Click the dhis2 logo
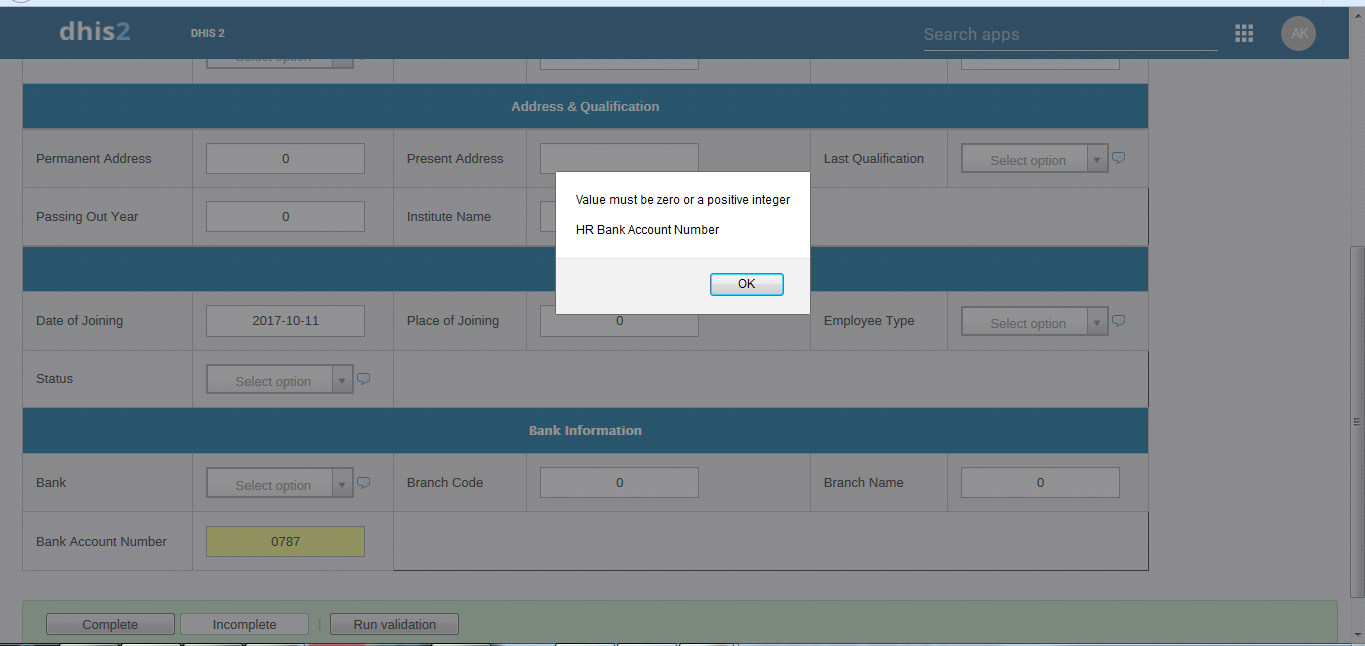The width and height of the screenshot is (1365, 646). (95, 32)
